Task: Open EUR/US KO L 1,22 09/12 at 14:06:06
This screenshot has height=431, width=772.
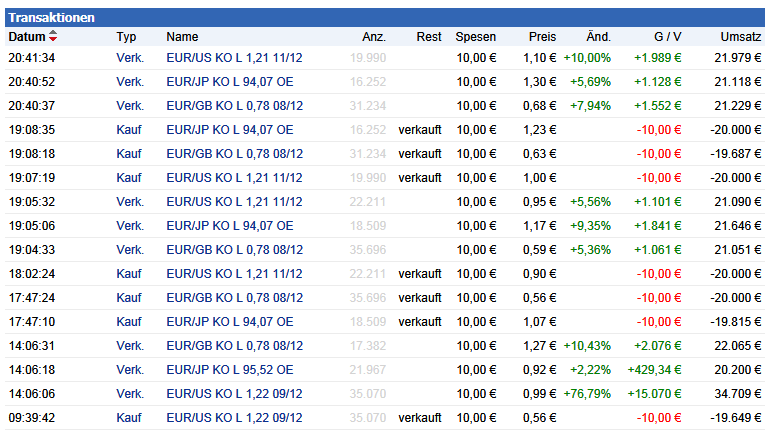Action: click(234, 394)
